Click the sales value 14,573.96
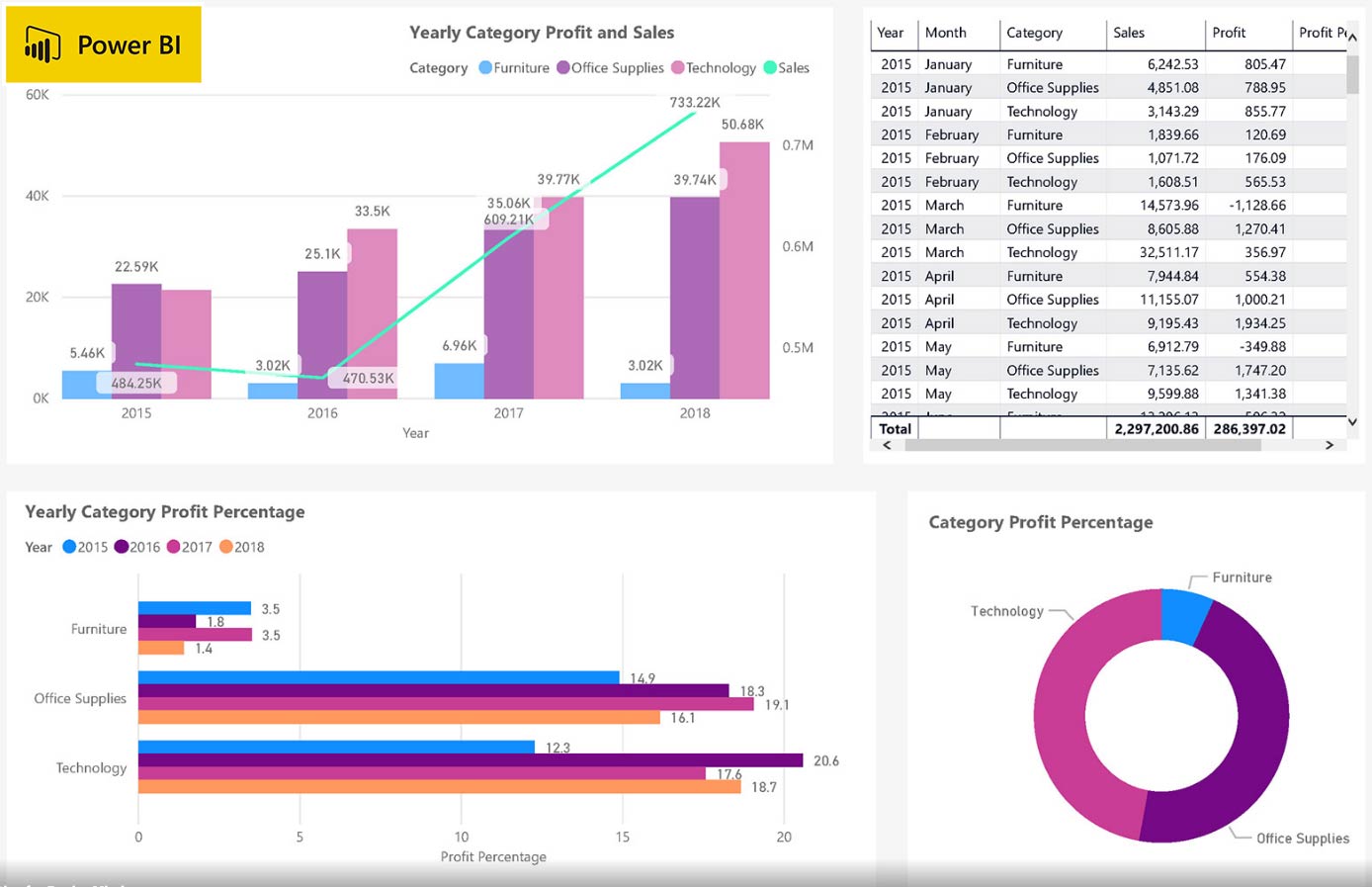This screenshot has width=1372, height=887. click(x=1169, y=206)
